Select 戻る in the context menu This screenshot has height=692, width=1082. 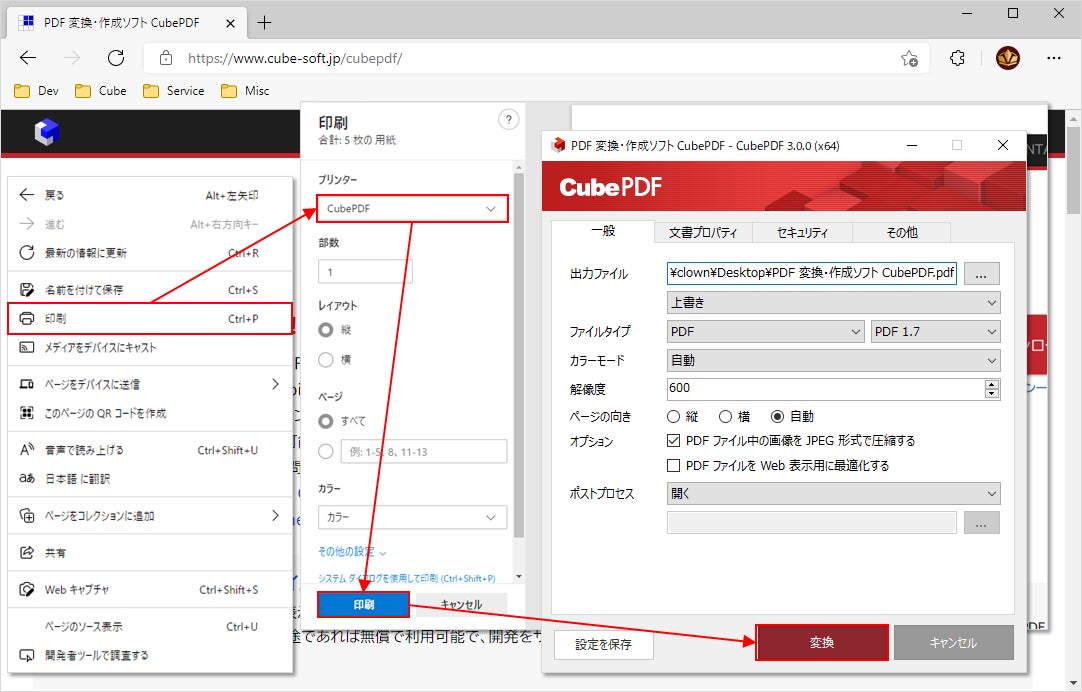[150, 195]
